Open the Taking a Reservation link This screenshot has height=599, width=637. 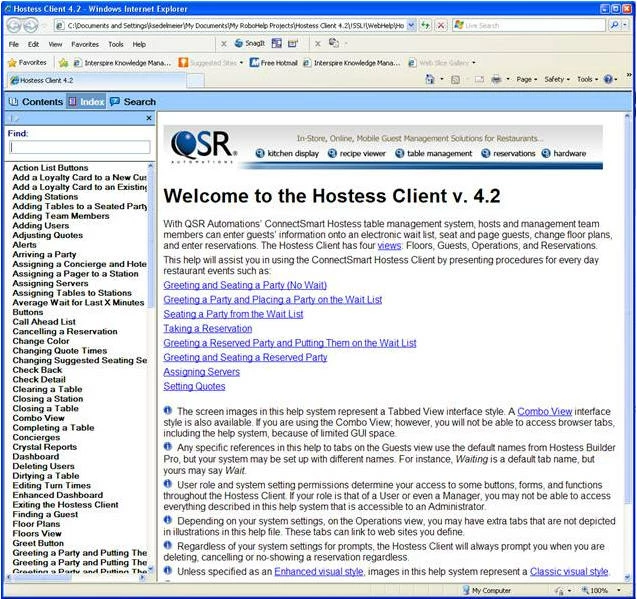208,329
